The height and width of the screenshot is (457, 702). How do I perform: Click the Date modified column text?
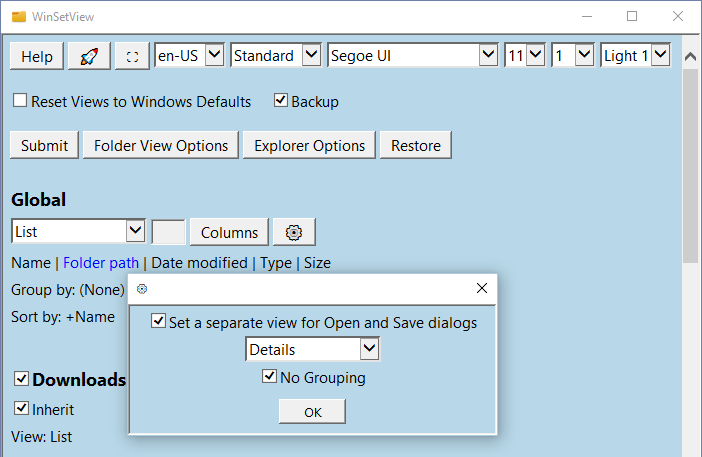pyautogui.click(x=199, y=263)
